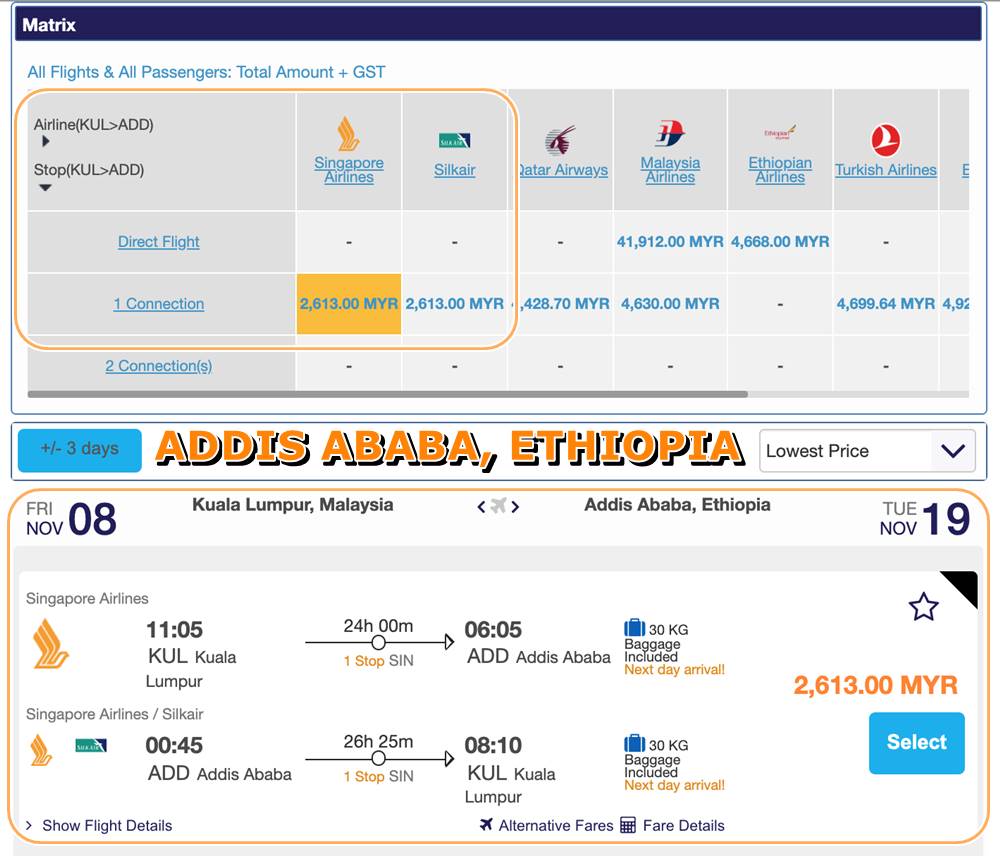Click the +/- 3 days button
Viewport: 1000px width, 856px height.
tap(80, 450)
